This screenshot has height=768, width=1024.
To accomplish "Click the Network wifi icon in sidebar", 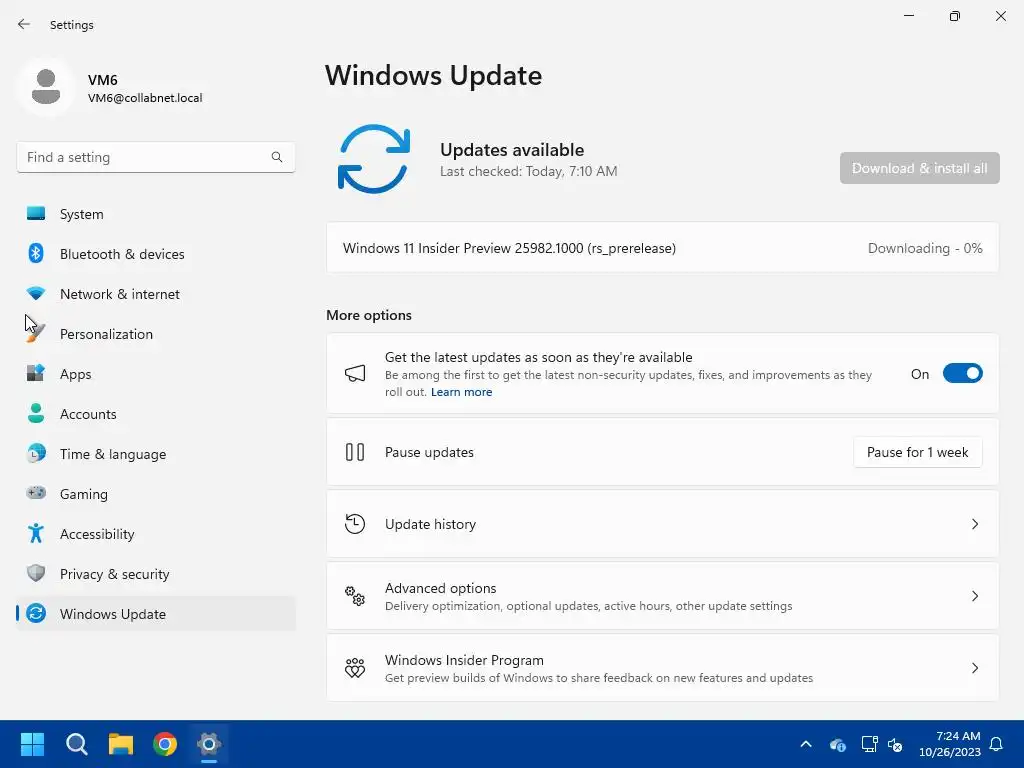I will [36, 294].
